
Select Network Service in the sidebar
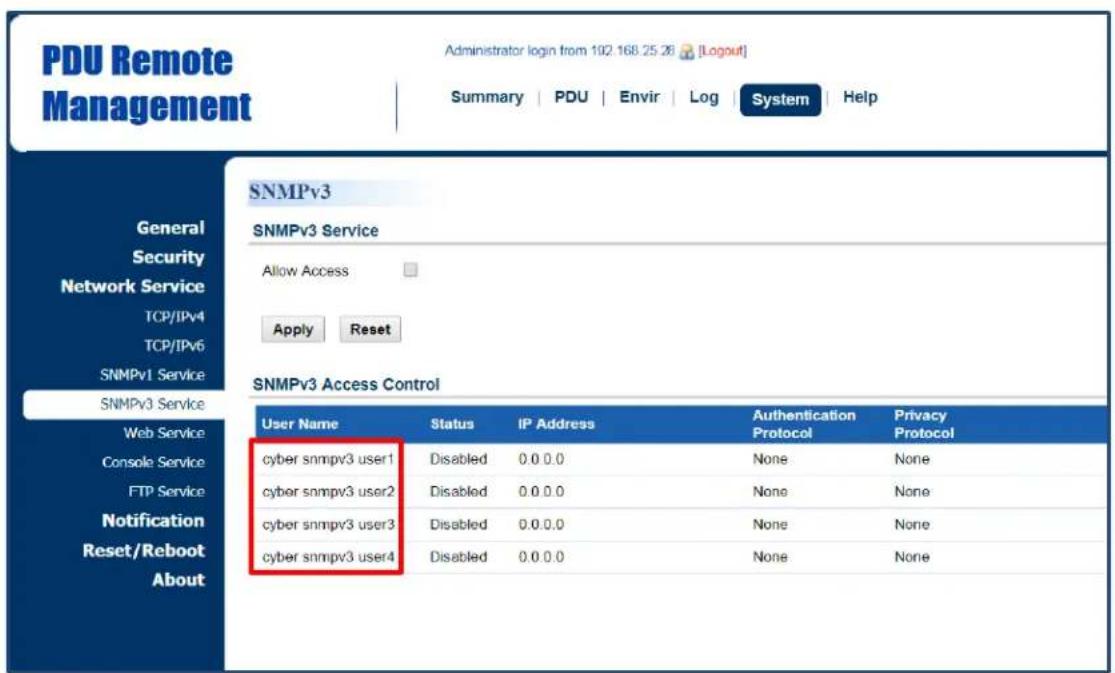pos(132,286)
